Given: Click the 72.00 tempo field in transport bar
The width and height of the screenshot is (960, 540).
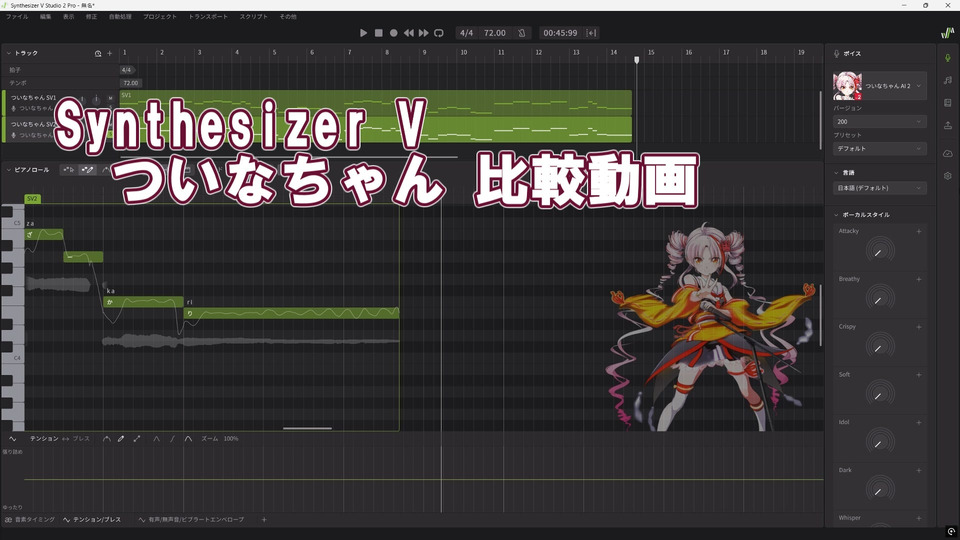Looking at the screenshot, I should click(x=495, y=33).
